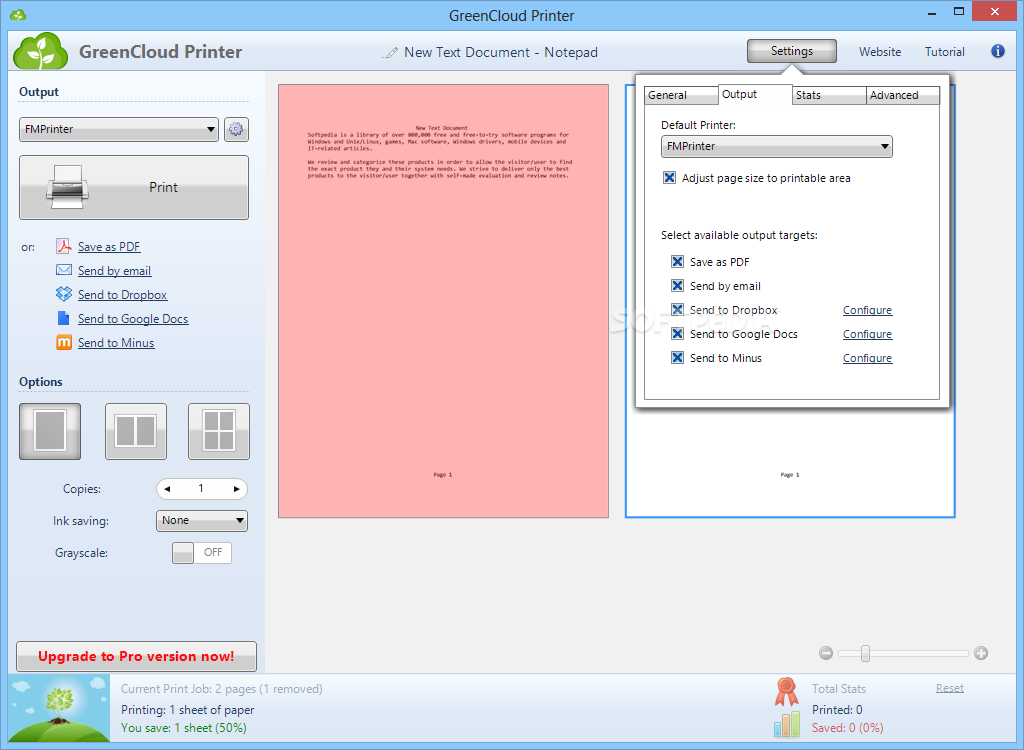Click the Settings button
The image size is (1024, 750).
(x=792, y=51)
